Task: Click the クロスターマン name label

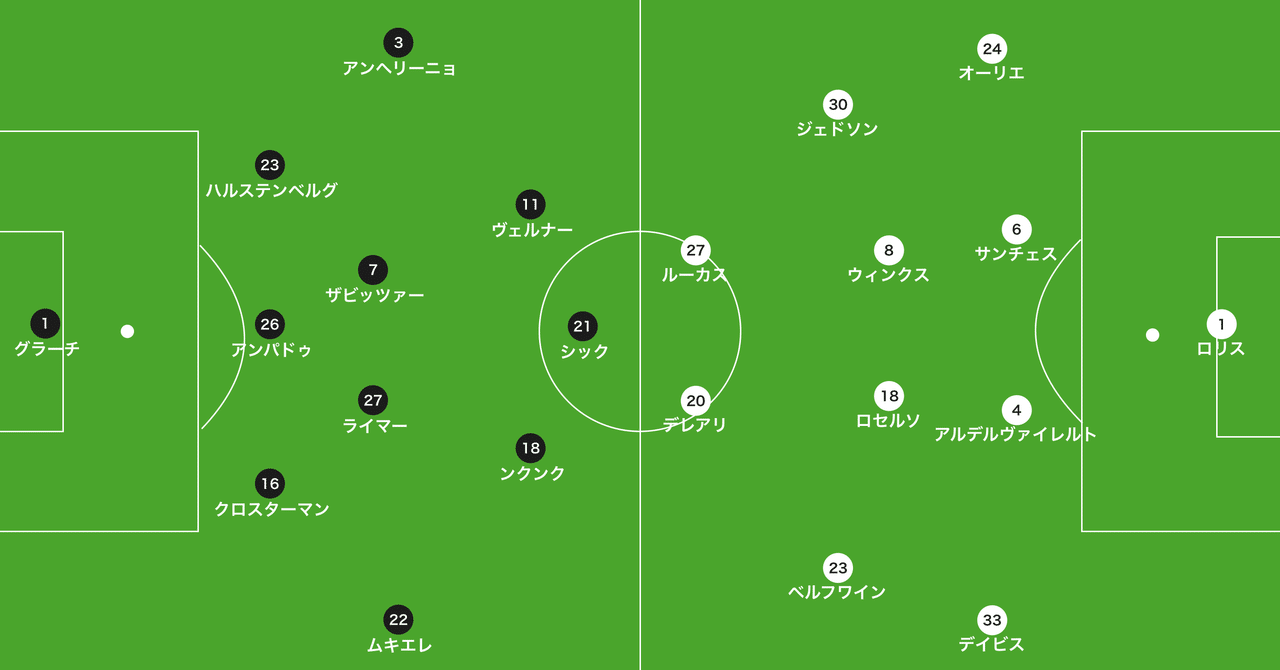Action: tap(272, 509)
